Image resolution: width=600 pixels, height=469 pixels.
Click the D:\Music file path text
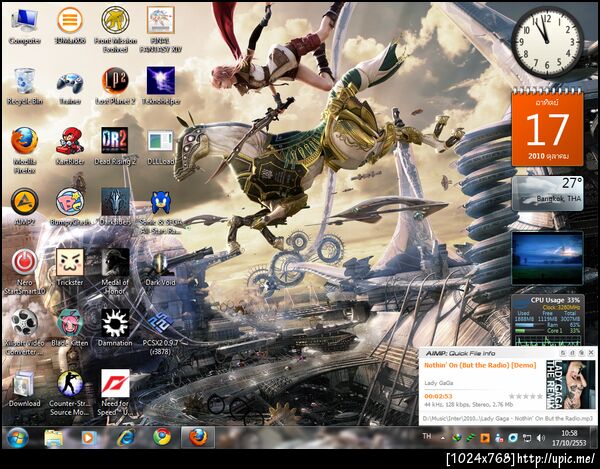coord(508,419)
